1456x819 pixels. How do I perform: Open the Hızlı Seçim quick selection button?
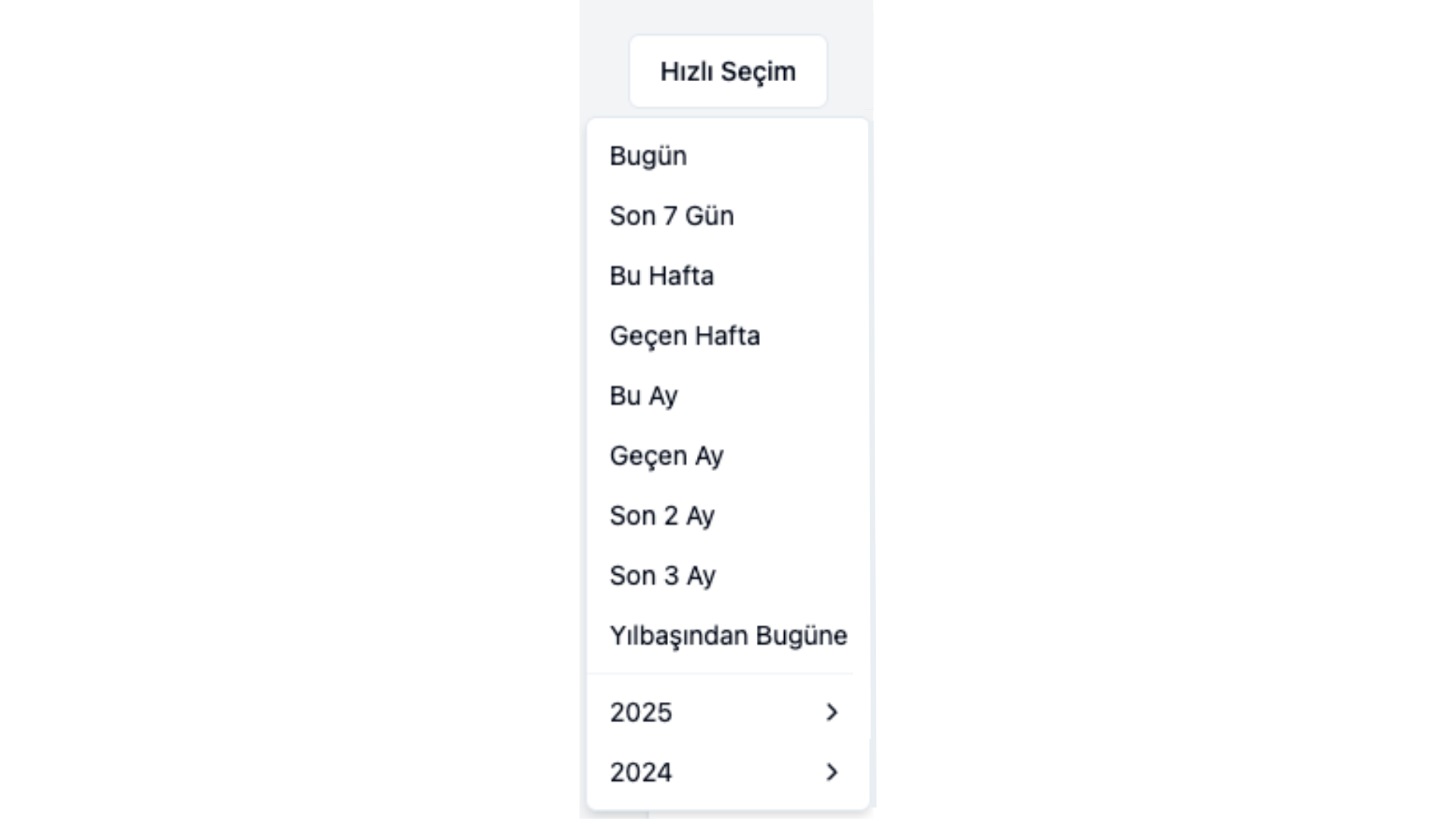pos(726,71)
